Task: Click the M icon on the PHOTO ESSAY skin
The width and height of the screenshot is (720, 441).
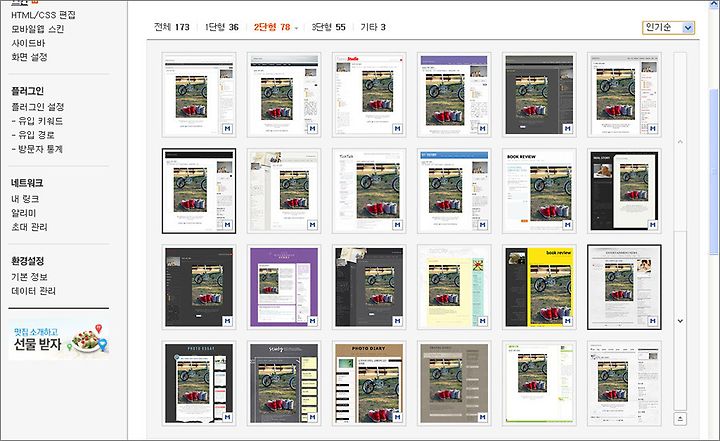Action: [228, 417]
